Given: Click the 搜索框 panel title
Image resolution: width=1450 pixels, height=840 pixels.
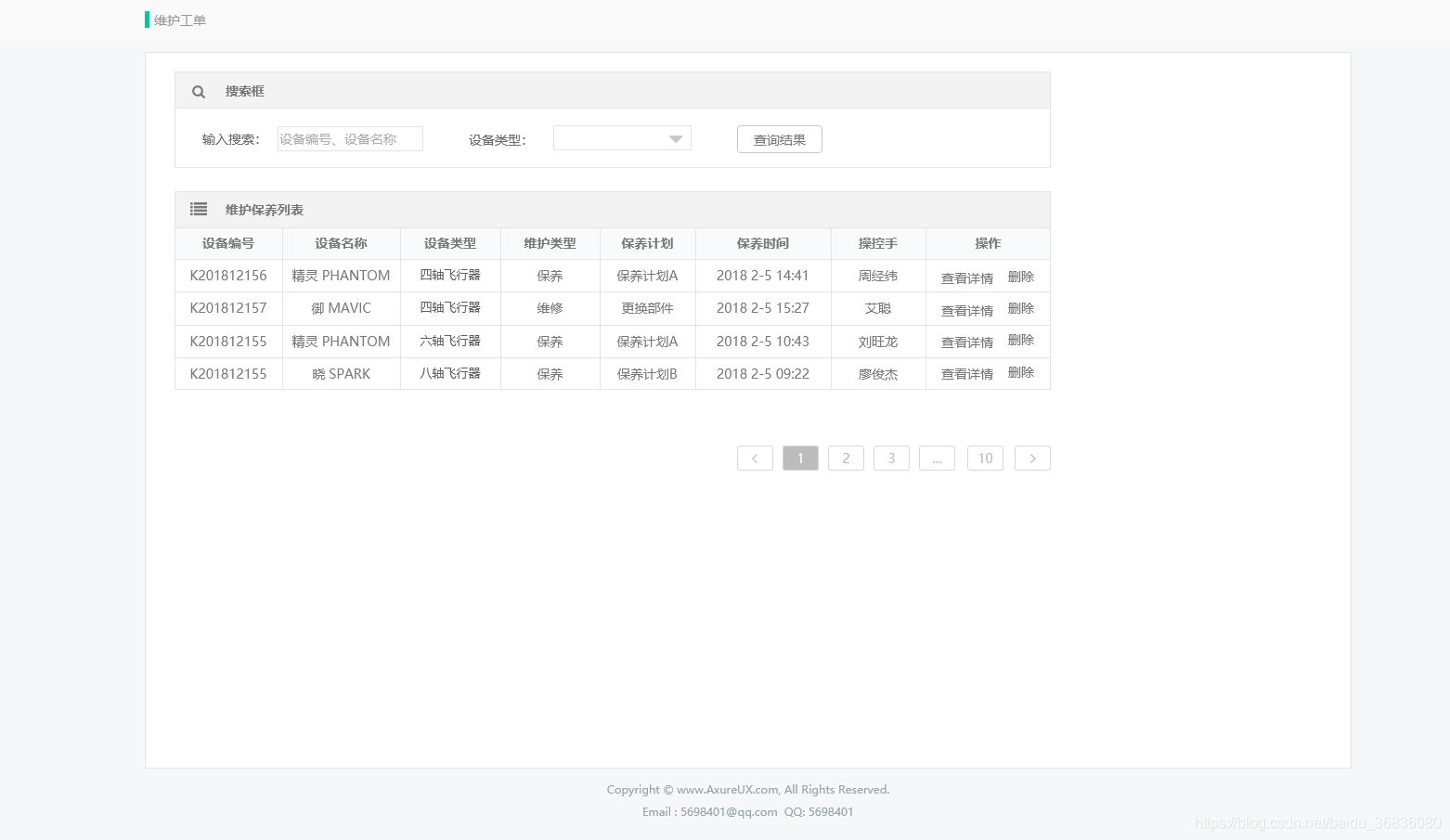Looking at the screenshot, I should coord(245,91).
